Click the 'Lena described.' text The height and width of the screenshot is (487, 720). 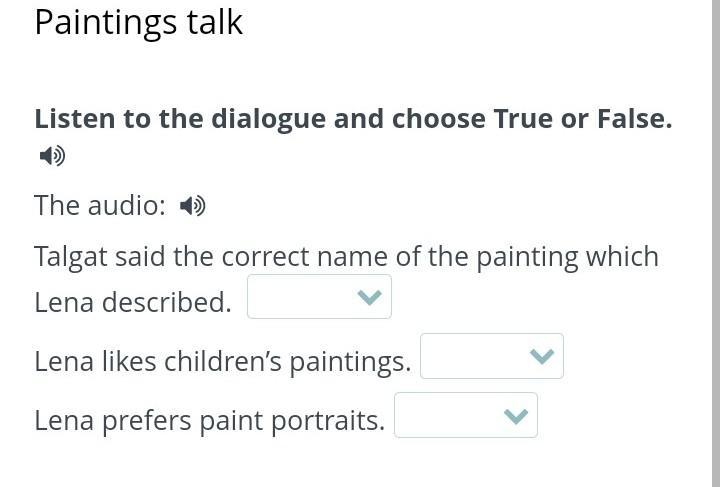click(x=132, y=302)
